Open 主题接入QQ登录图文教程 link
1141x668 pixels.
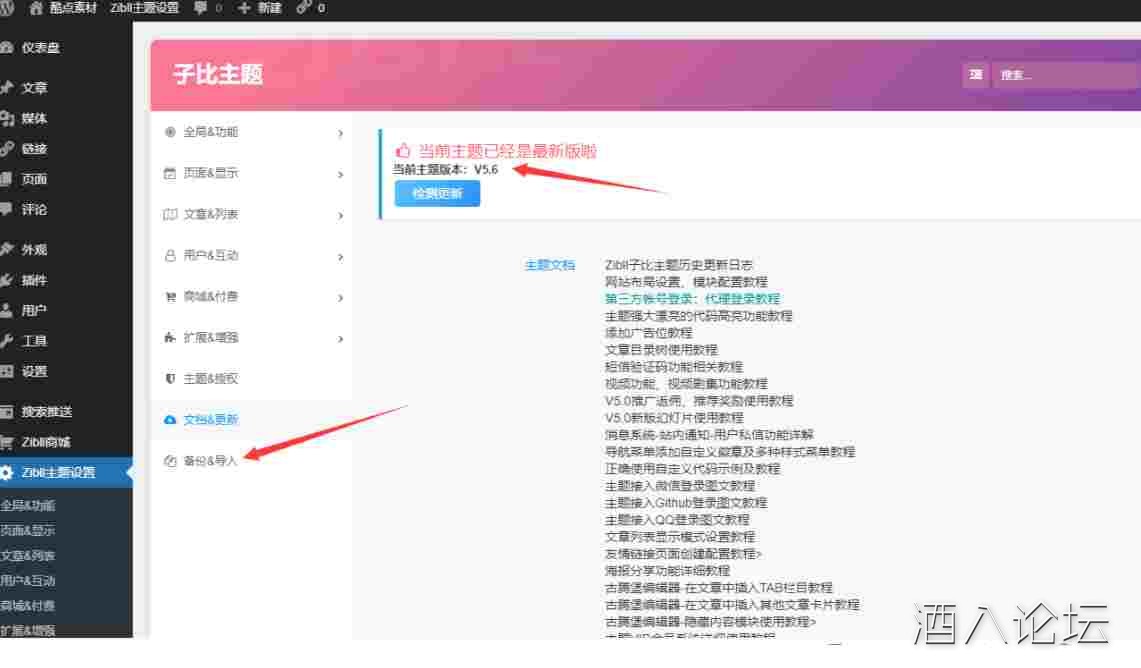pos(677,520)
